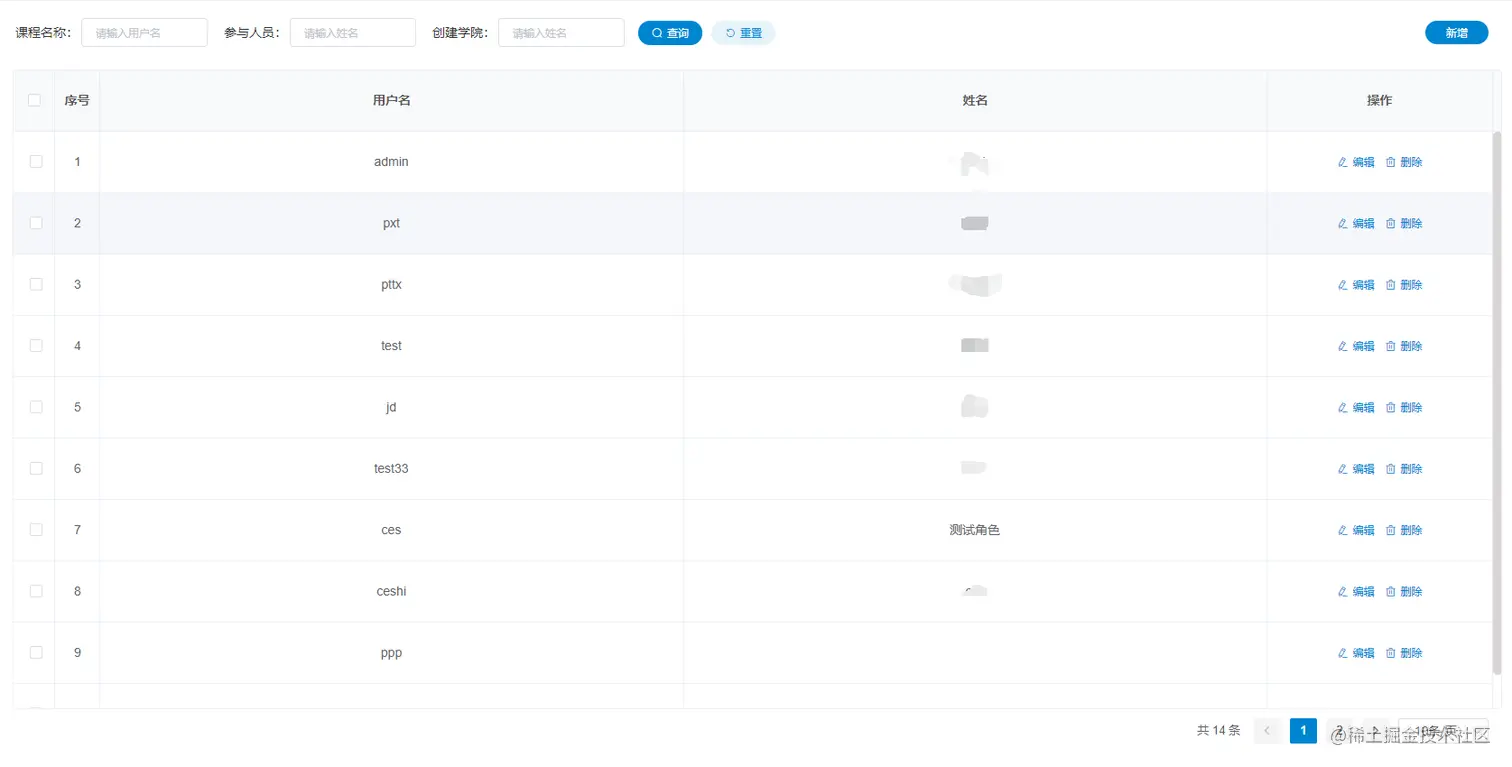Click the 查询 search button
Screen dimensions: 1512x767
pyautogui.click(x=670, y=33)
